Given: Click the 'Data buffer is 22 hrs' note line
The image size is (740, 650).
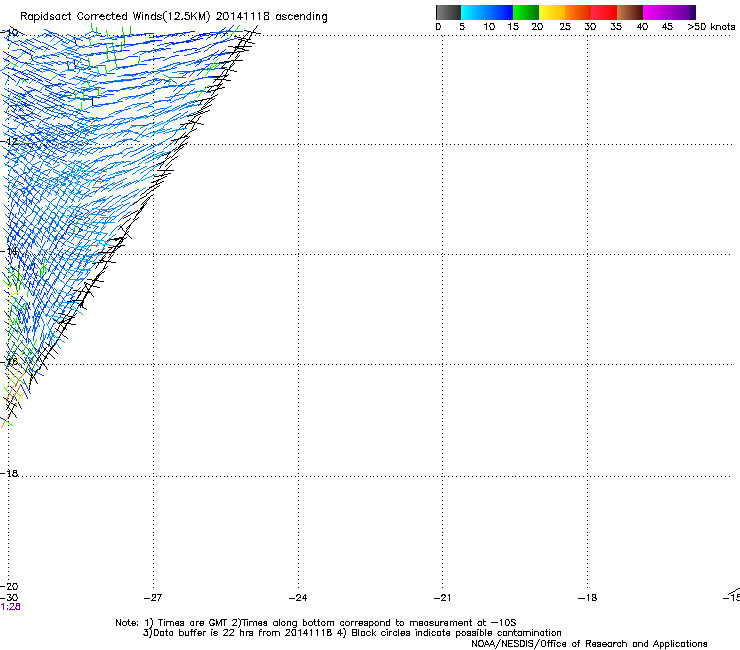Looking at the screenshot, I should point(352,633).
